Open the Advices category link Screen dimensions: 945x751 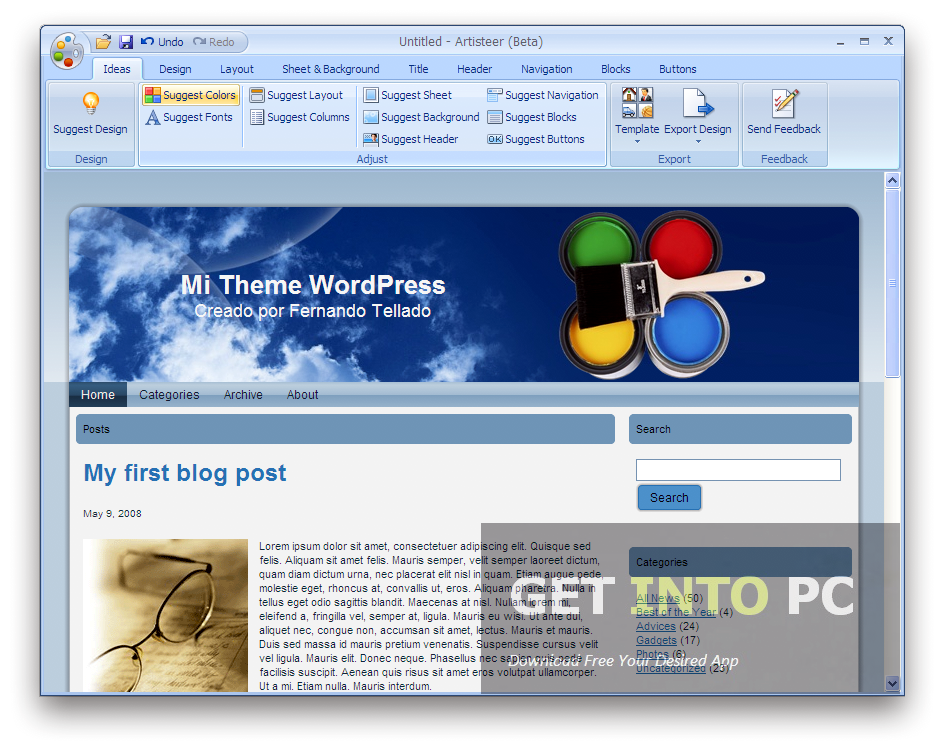click(656, 626)
